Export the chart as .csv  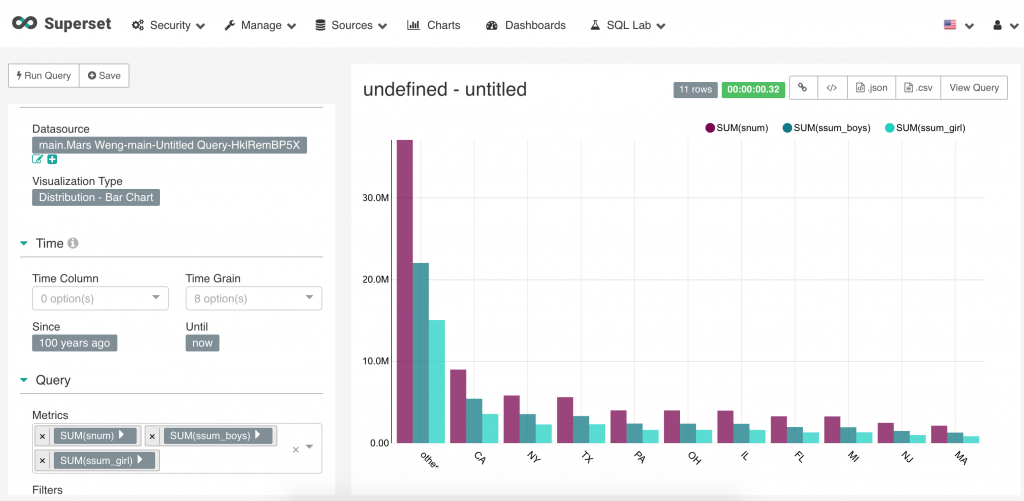(x=918, y=88)
